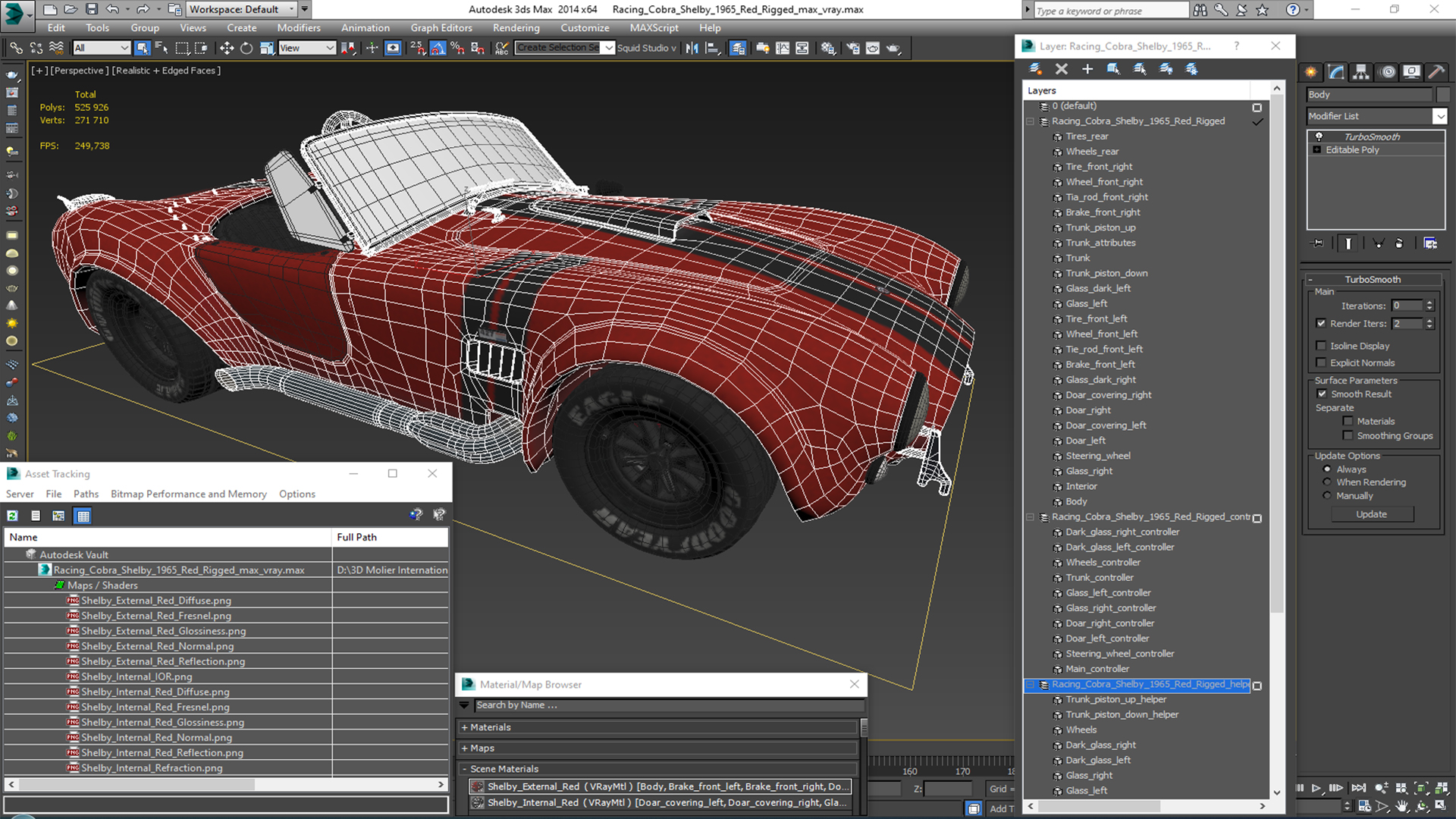Click the Align tool icon

tap(713, 48)
